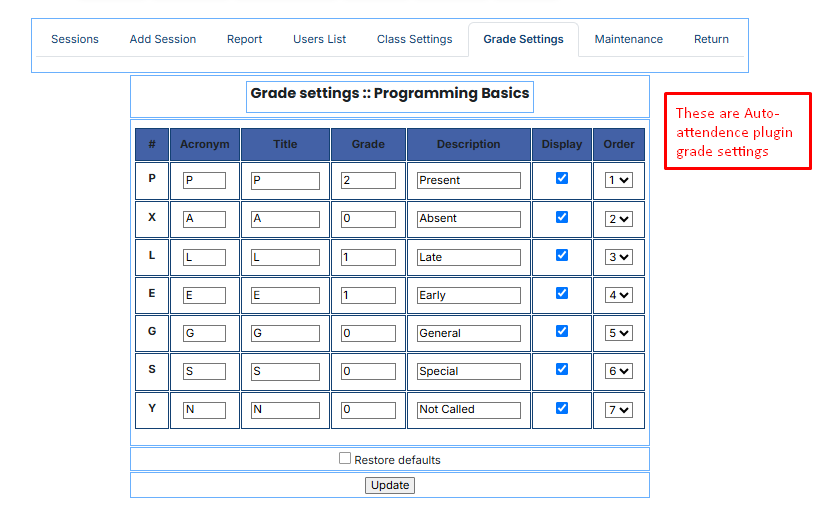
Task: Click Acronym field in Late row
Action: [204, 257]
